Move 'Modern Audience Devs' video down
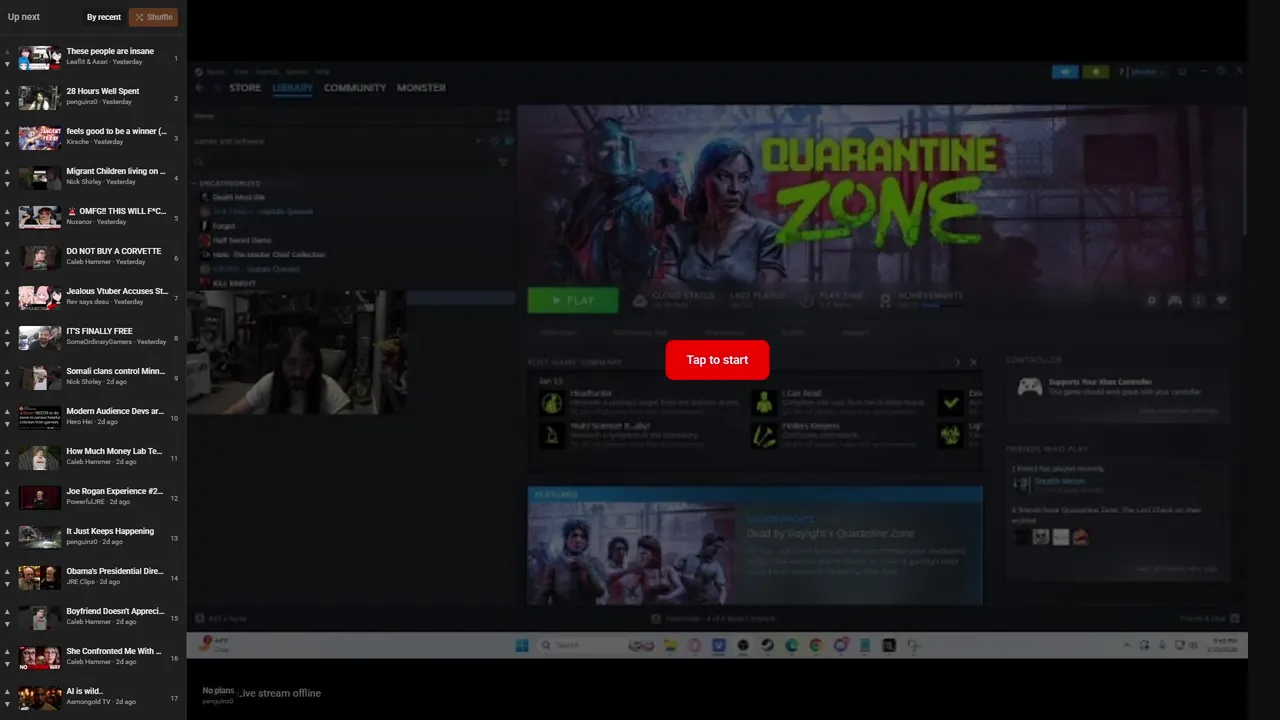Image resolution: width=1280 pixels, height=720 pixels. point(7,423)
